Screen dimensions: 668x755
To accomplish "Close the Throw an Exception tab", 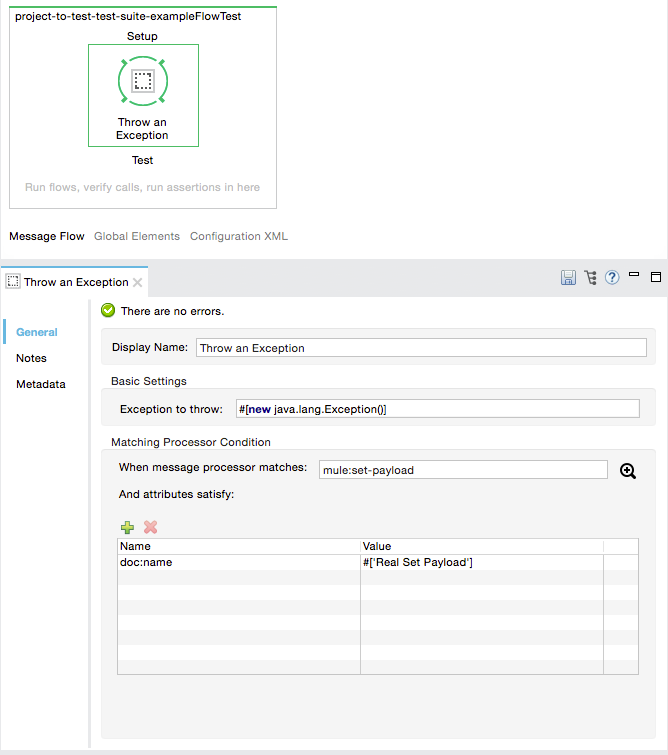I will click(x=138, y=283).
